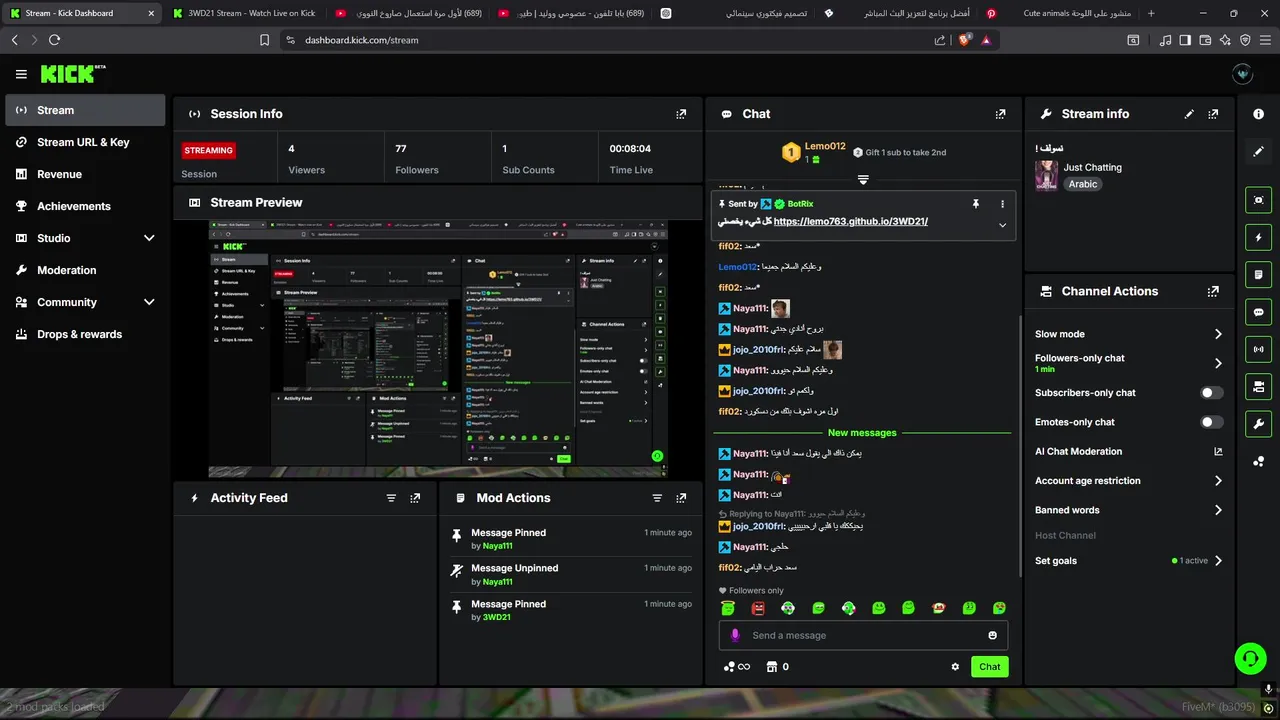
Task: Open the Moderation page
Action: (x=85, y=270)
